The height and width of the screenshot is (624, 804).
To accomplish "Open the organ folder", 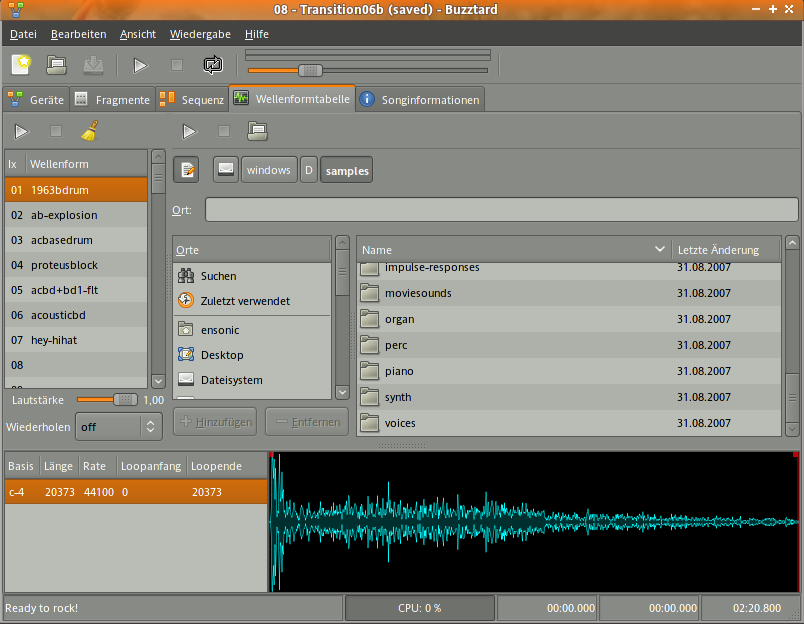I will (x=569, y=319).
